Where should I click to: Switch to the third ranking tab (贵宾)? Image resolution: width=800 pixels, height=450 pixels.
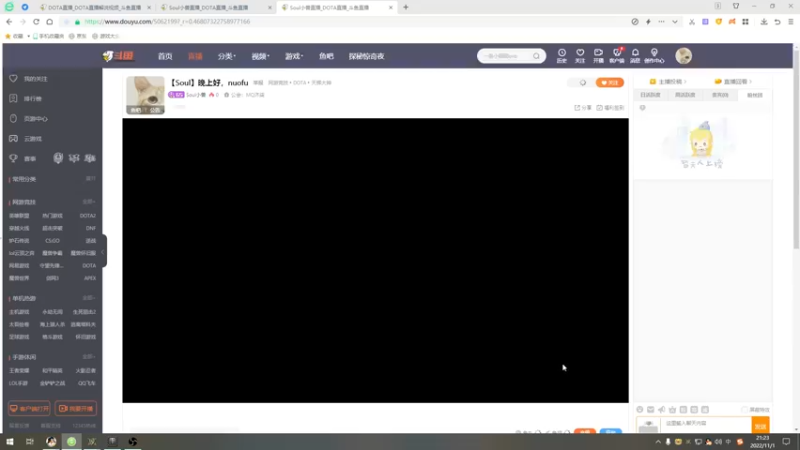720,95
